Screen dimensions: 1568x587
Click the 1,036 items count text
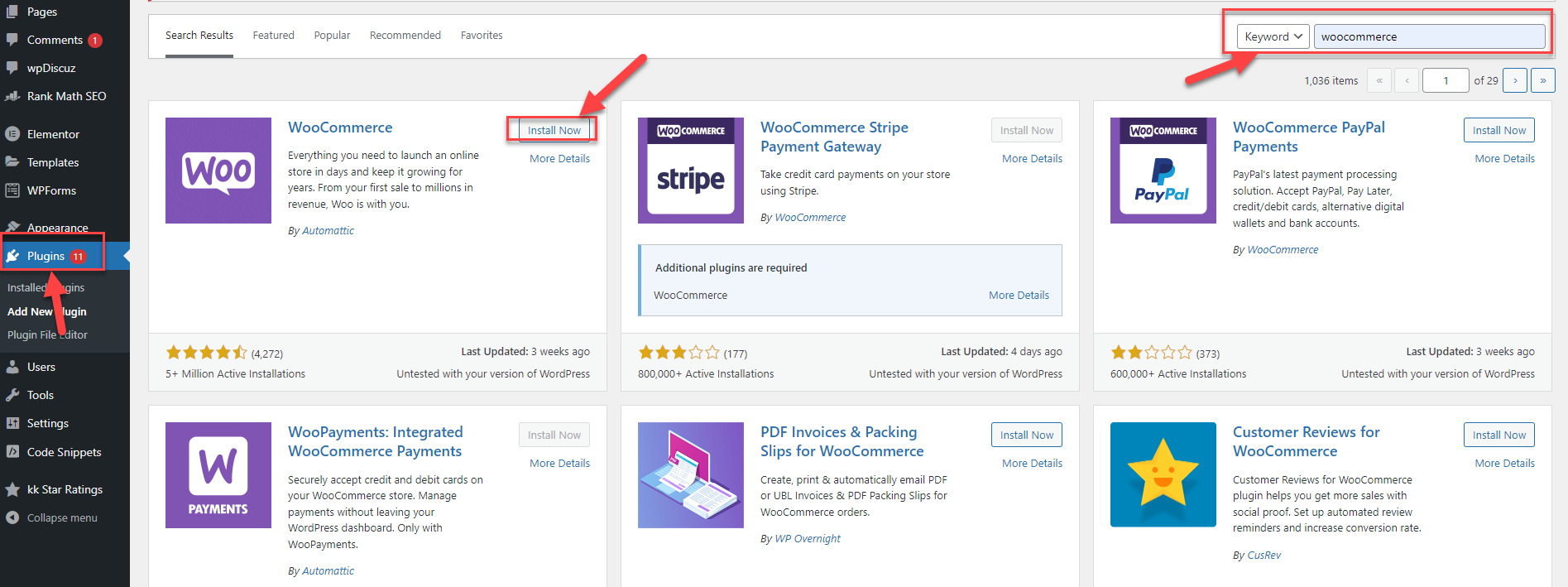click(x=1331, y=80)
